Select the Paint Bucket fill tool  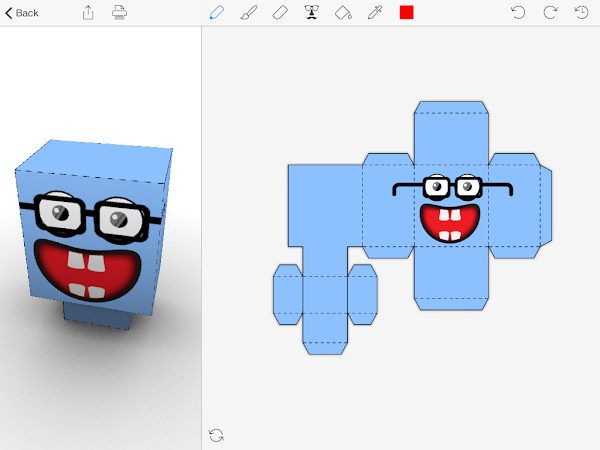343,13
